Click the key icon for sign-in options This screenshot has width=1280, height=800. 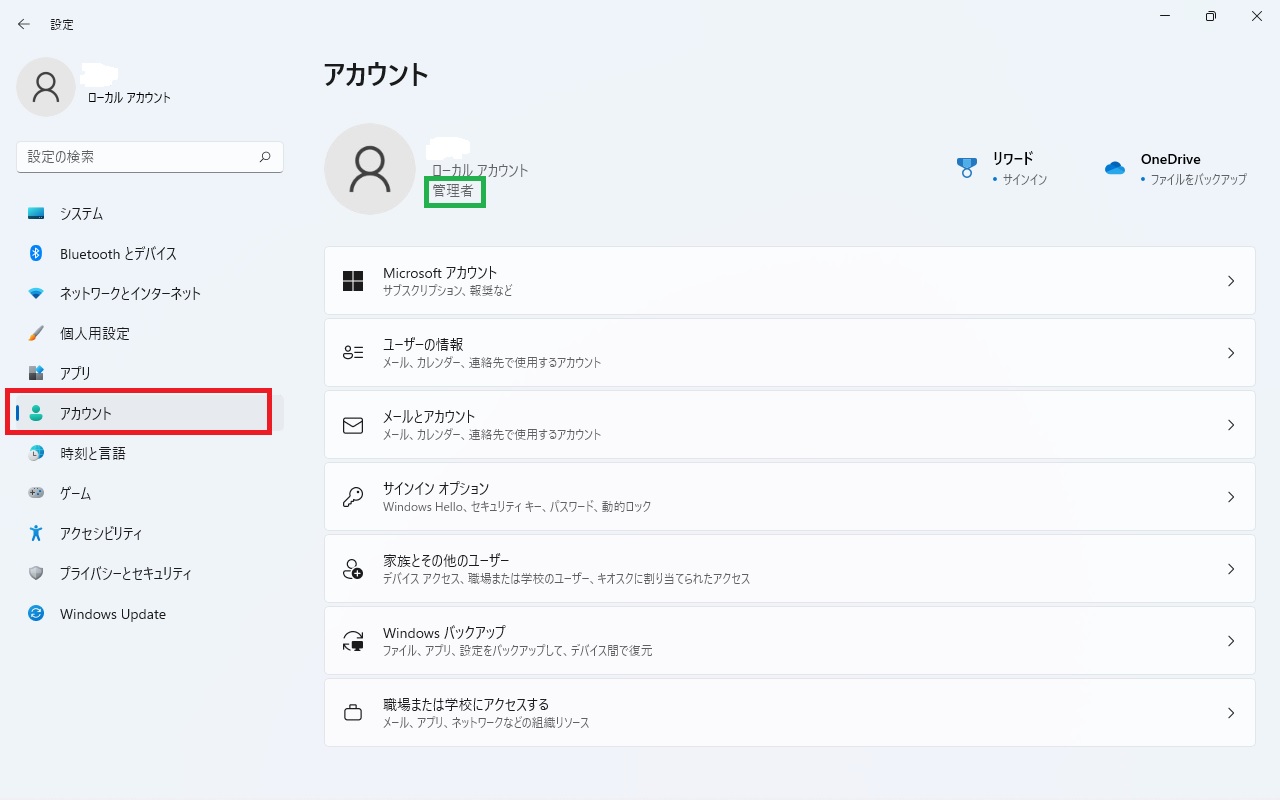(353, 497)
